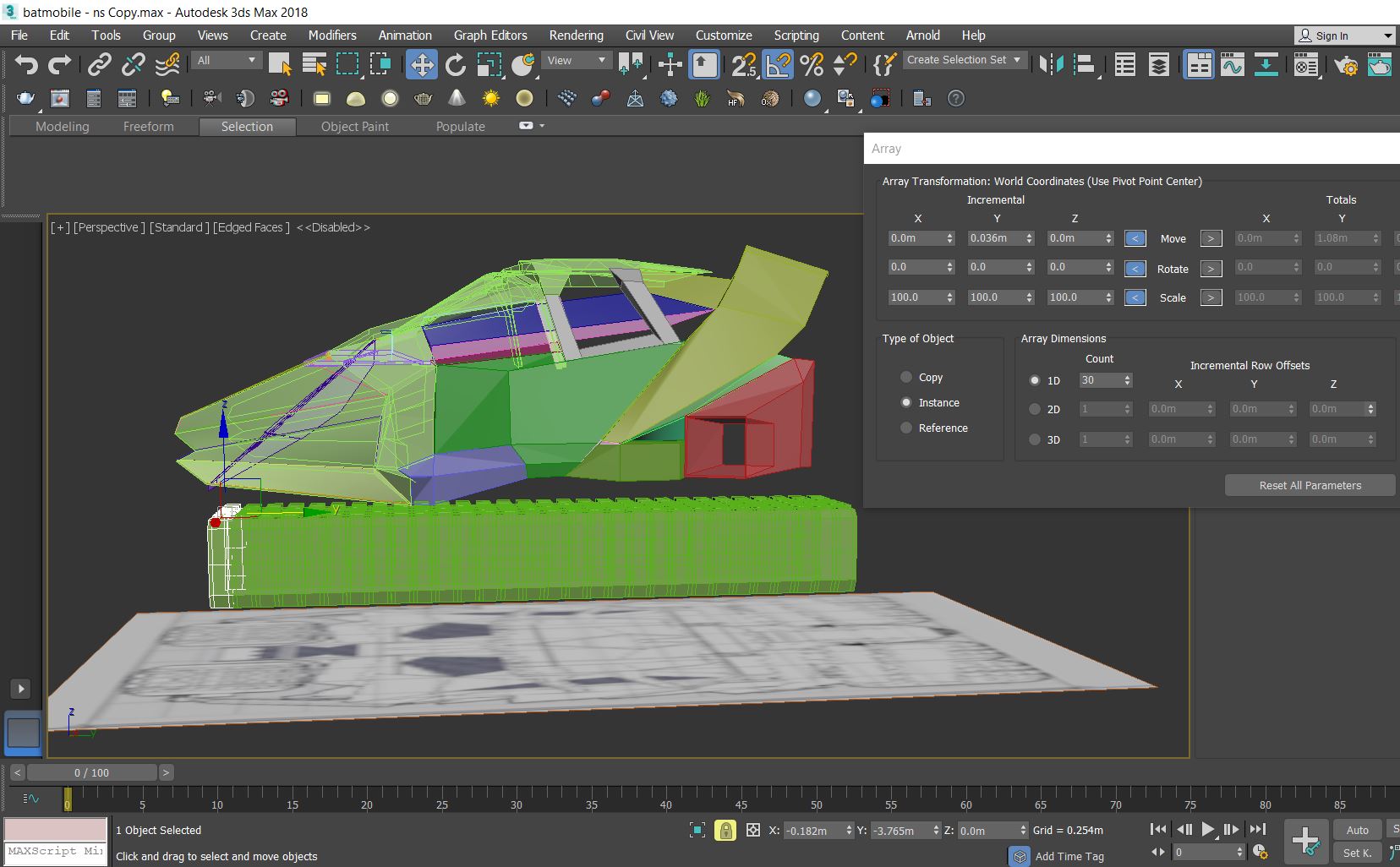The width and height of the screenshot is (1400, 867).
Task: Toggle Window/Crossing selection mode
Action: pyautogui.click(x=380, y=64)
